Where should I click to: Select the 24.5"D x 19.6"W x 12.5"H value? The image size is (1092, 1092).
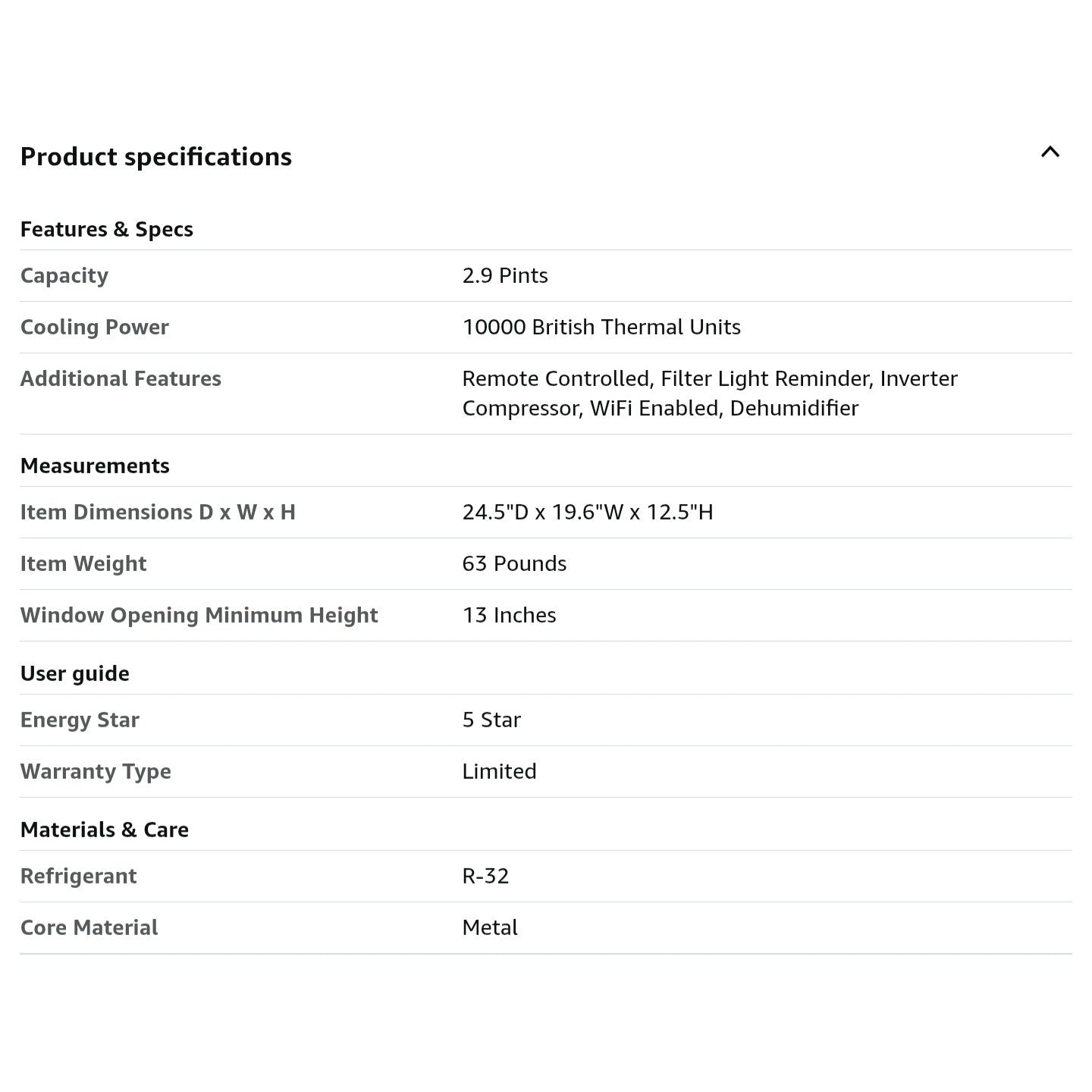(x=588, y=512)
